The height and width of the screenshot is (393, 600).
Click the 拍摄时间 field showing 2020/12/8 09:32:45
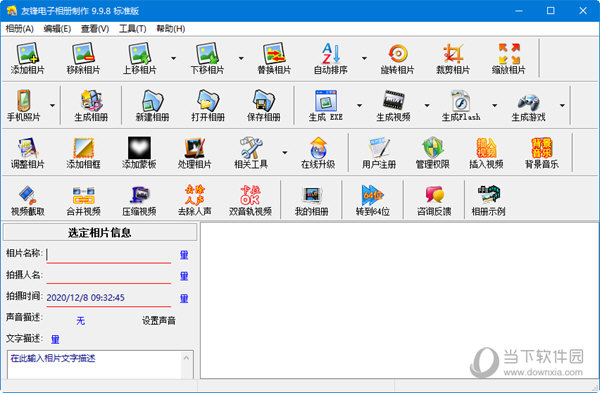point(108,298)
